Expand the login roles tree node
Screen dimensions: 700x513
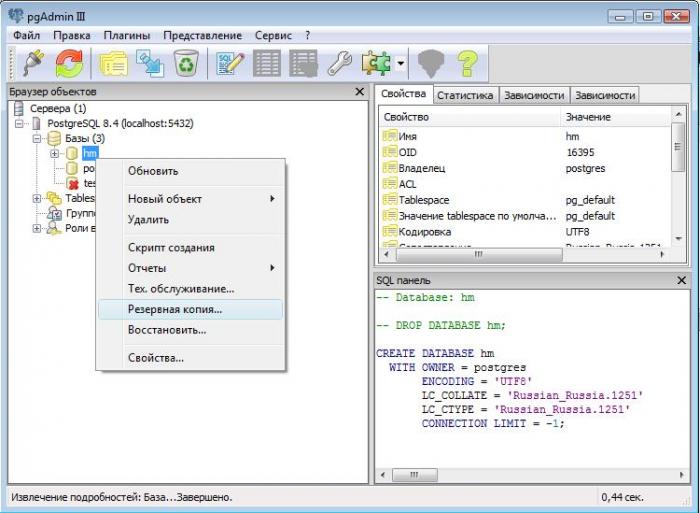37,228
